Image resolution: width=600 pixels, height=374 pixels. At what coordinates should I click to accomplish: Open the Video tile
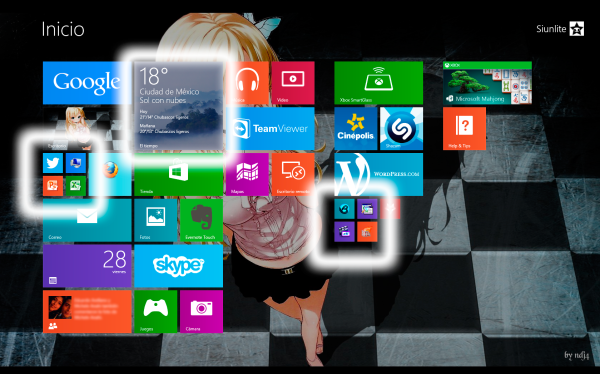(x=293, y=83)
